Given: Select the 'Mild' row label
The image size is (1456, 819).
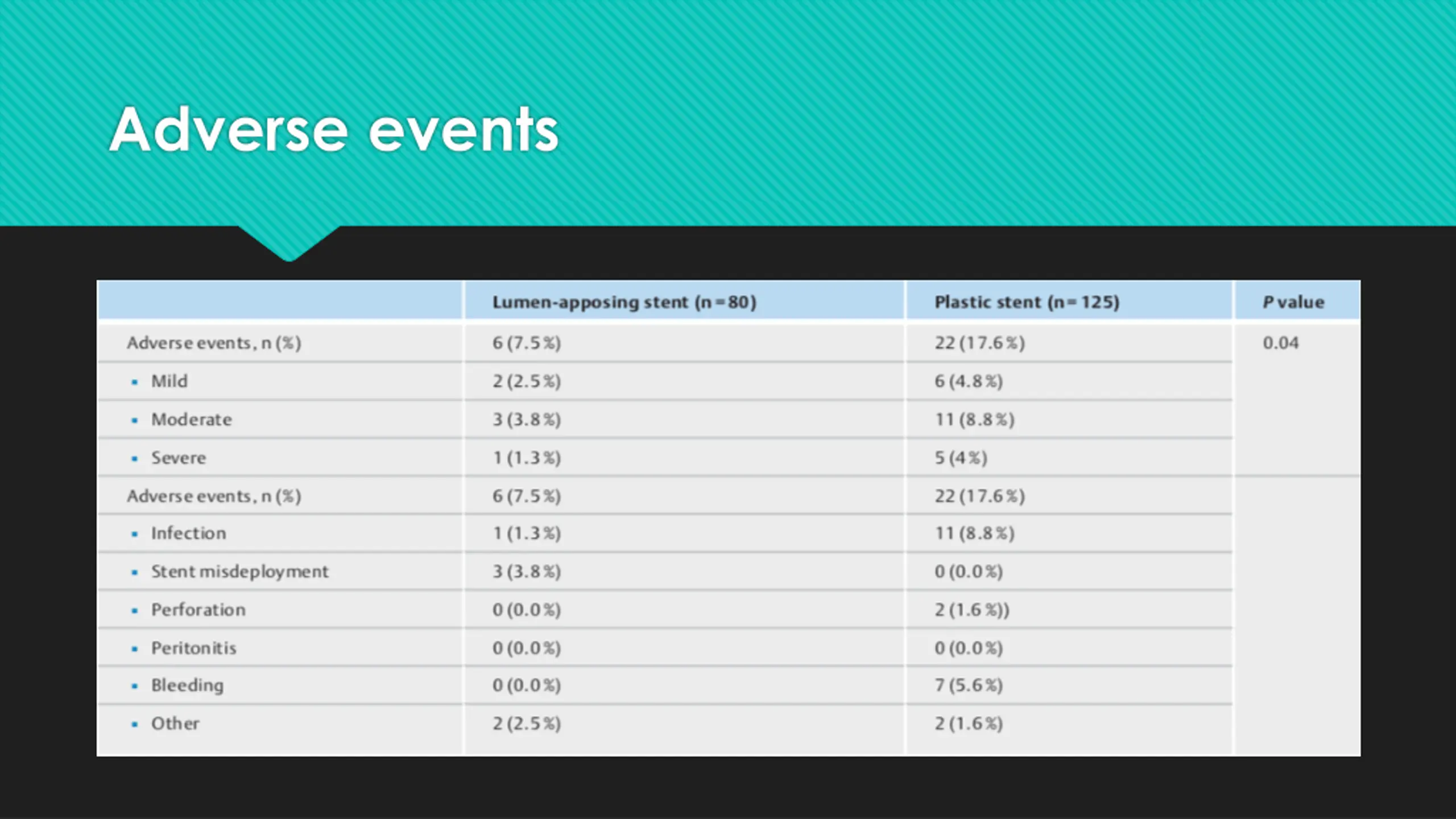Looking at the screenshot, I should pyautogui.click(x=169, y=381).
